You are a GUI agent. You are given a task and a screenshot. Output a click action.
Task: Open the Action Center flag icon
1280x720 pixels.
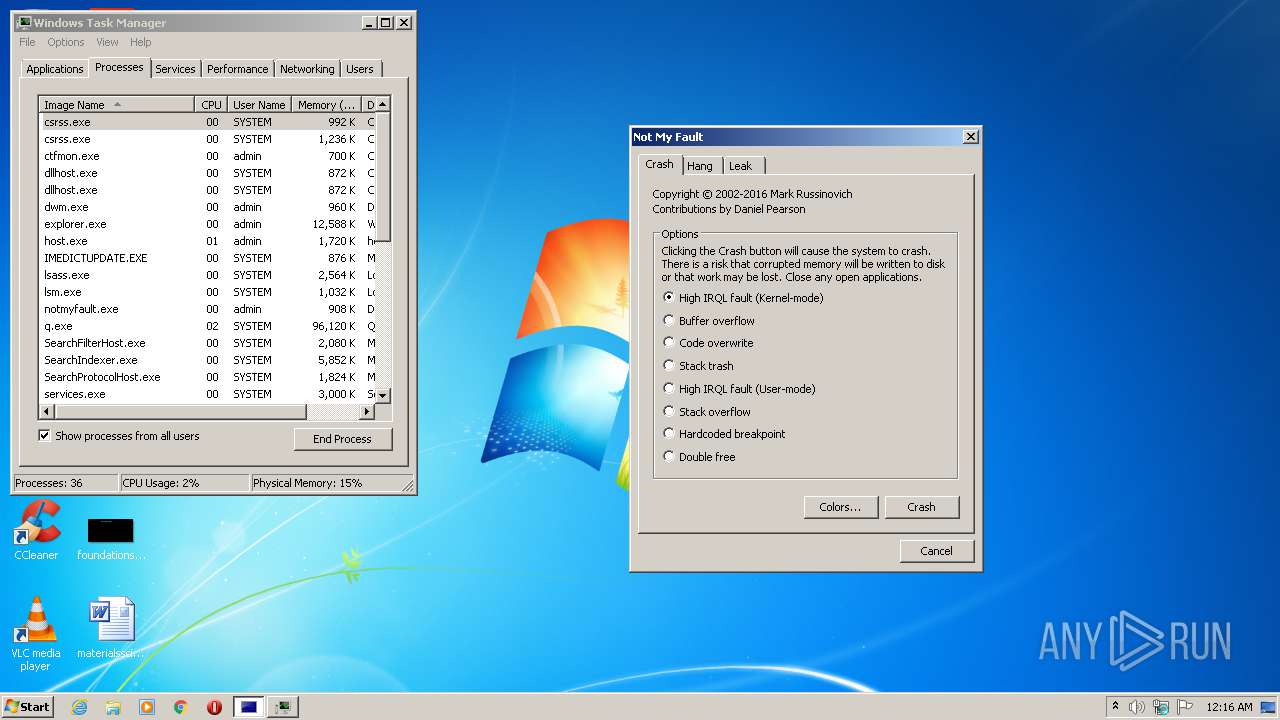coord(1185,707)
